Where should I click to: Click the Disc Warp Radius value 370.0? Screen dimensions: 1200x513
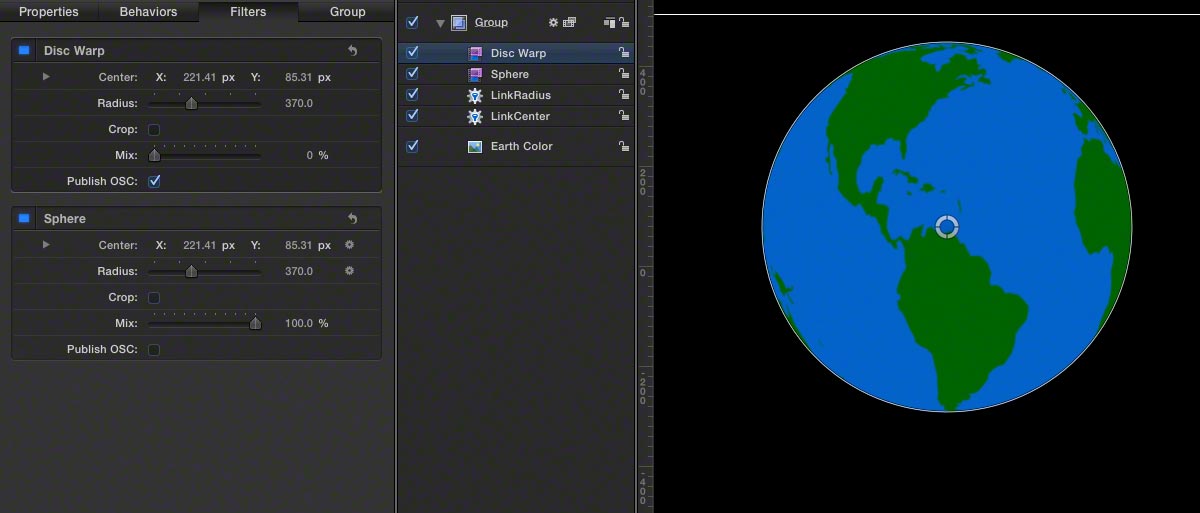point(299,103)
